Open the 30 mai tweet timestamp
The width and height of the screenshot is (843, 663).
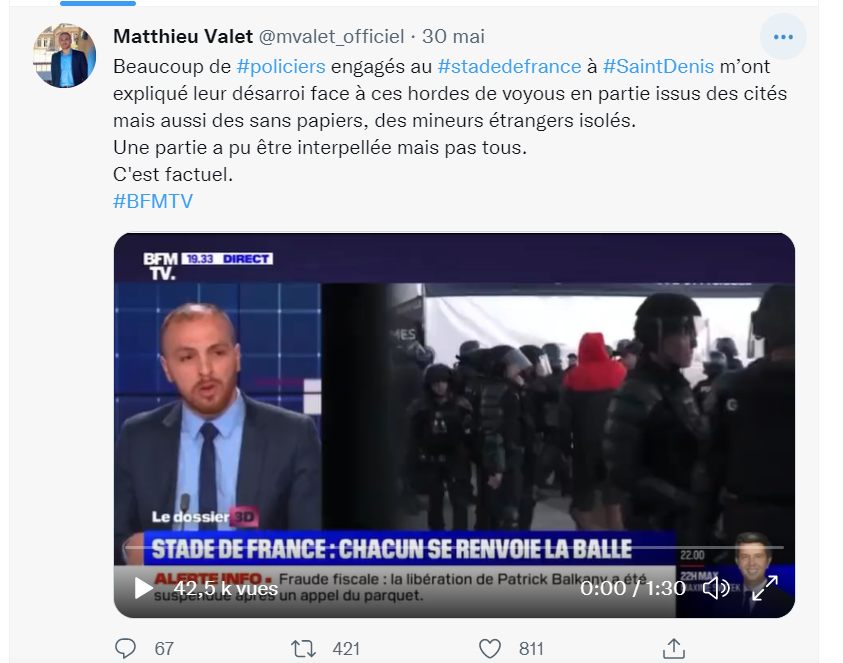pyautogui.click(x=453, y=37)
